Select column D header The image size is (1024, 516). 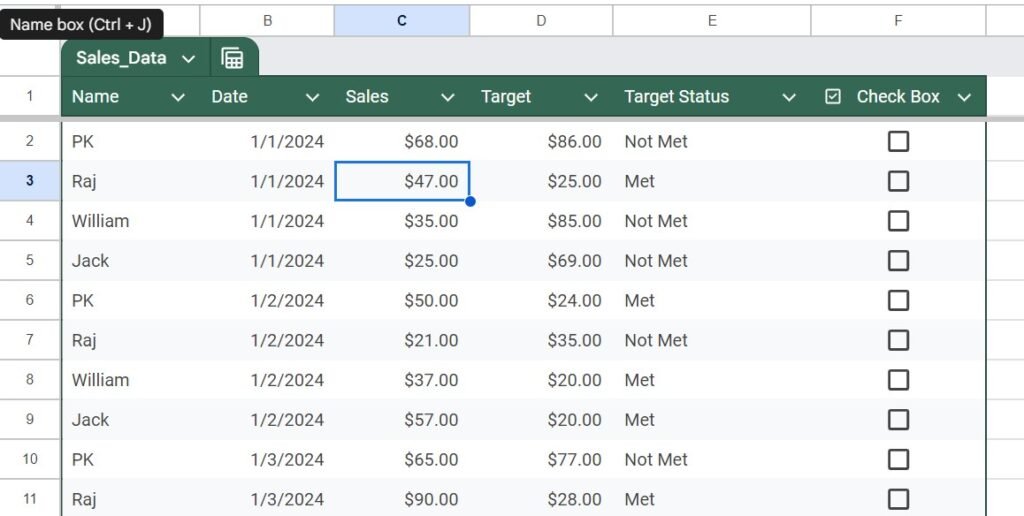(x=541, y=20)
